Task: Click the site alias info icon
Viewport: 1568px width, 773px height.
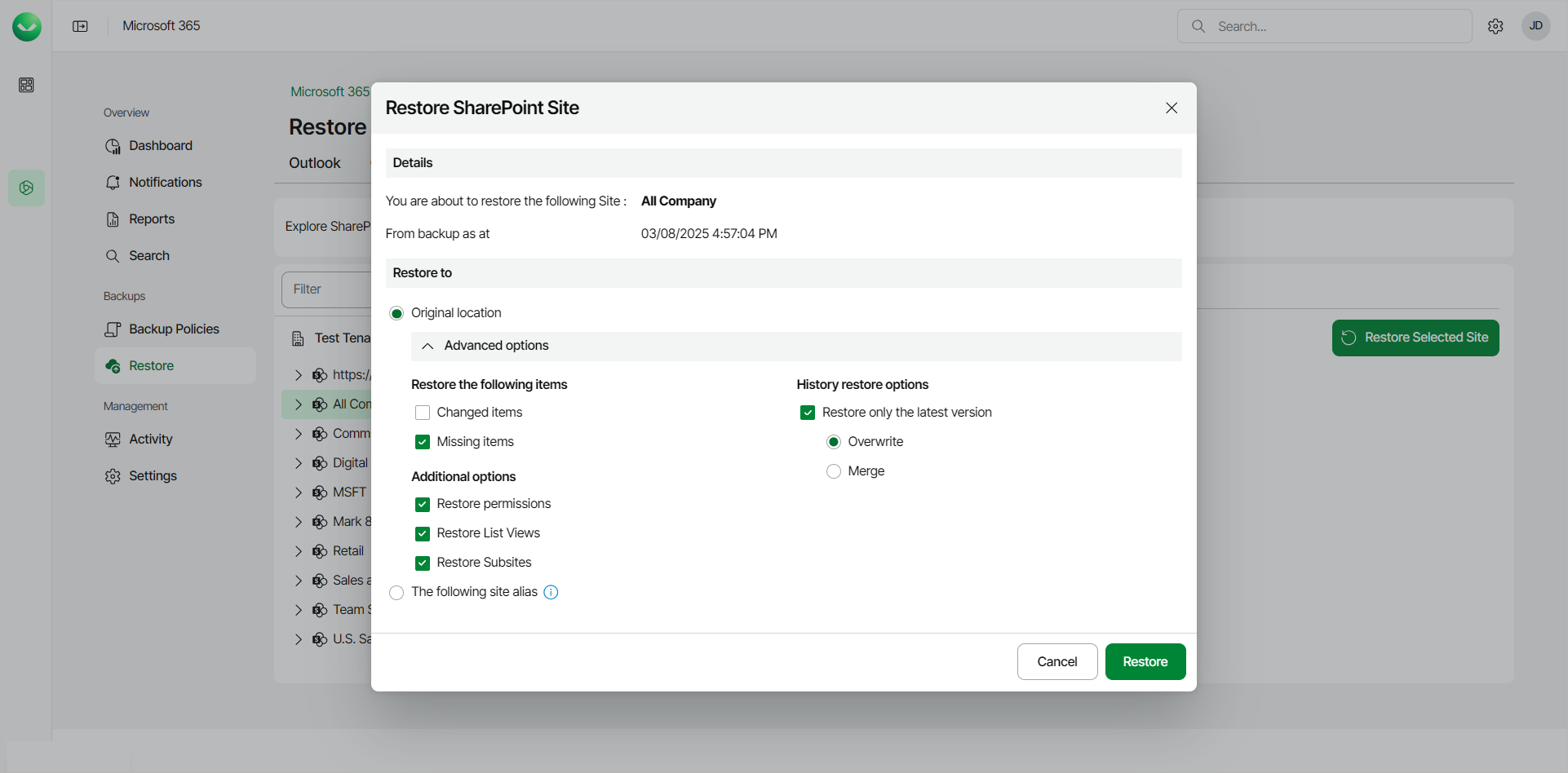Action: click(551, 592)
